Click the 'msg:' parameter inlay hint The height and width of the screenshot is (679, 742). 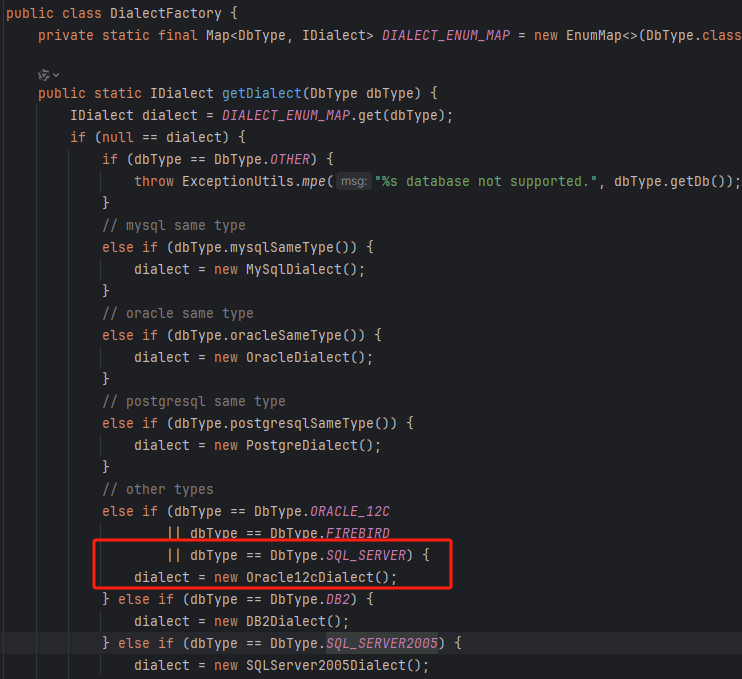coord(353,182)
